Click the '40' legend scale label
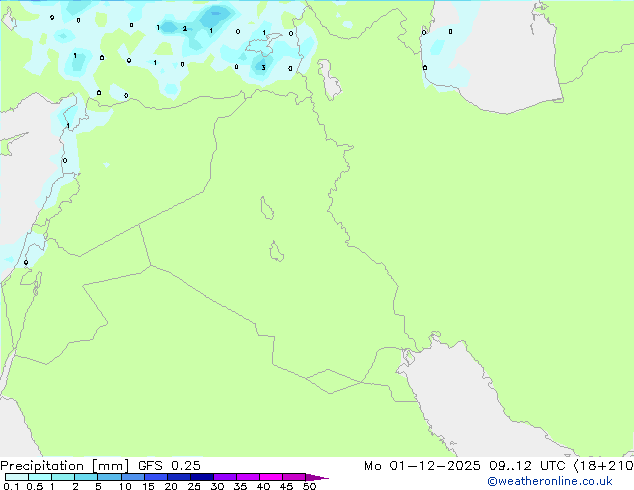Image resolution: width=634 pixels, height=490 pixels. [x=263, y=486]
